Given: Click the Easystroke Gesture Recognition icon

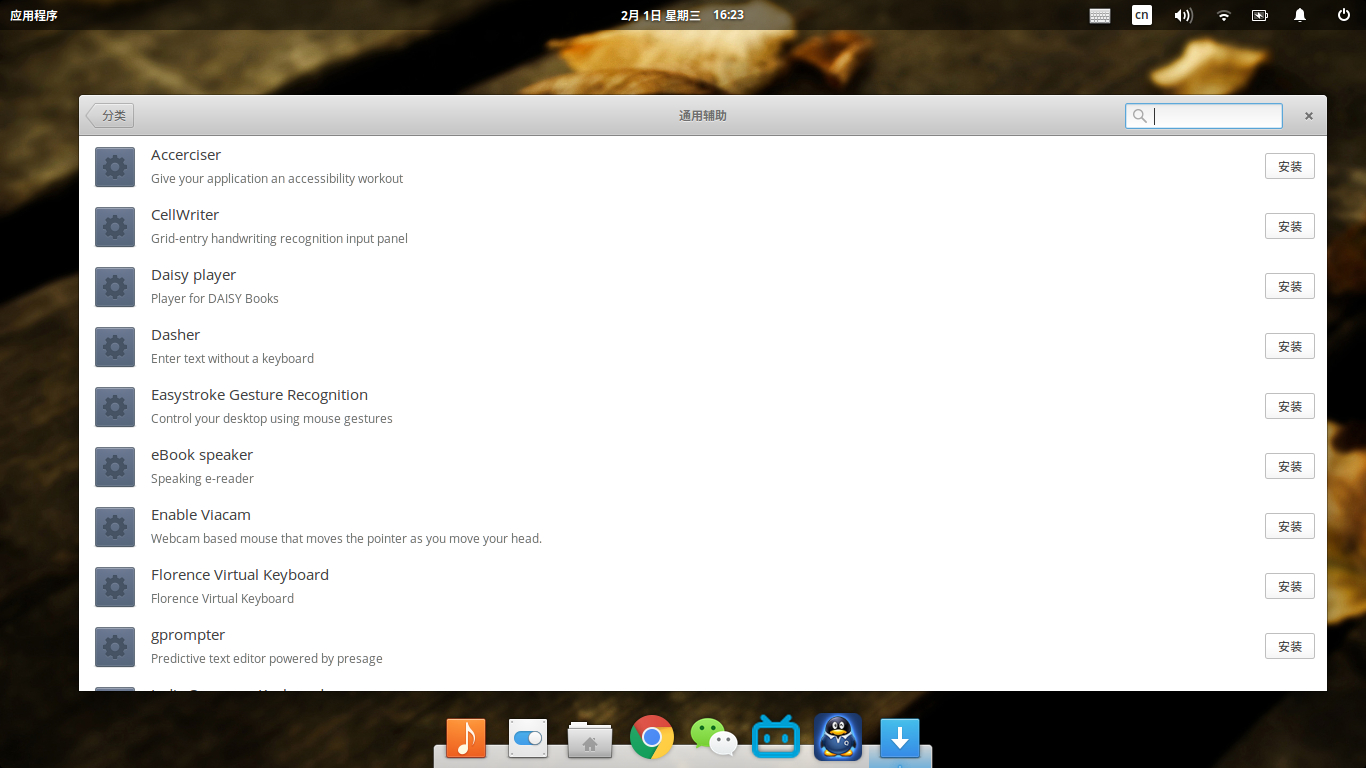Looking at the screenshot, I should click(115, 407).
